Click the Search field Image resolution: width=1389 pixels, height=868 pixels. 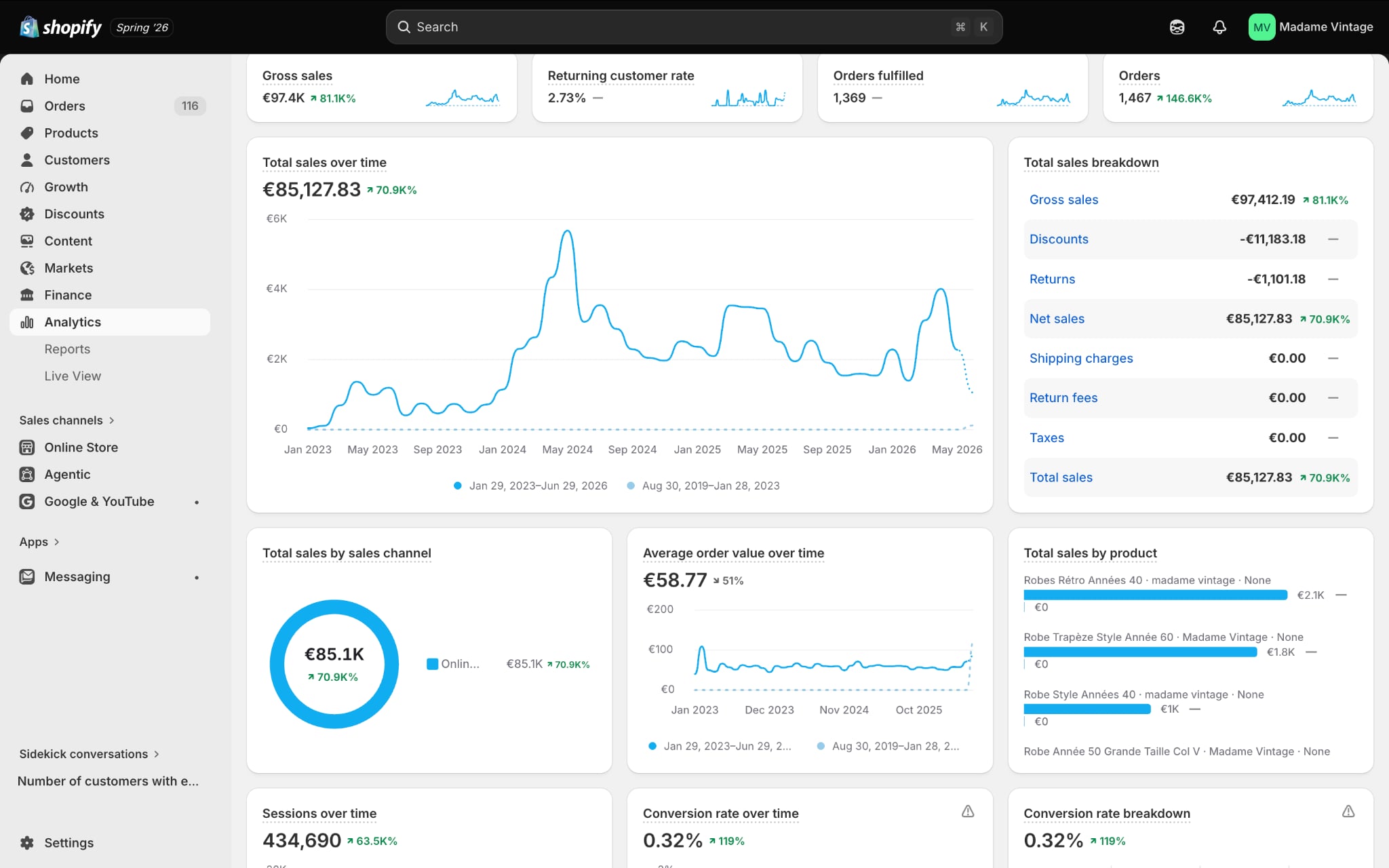(694, 27)
